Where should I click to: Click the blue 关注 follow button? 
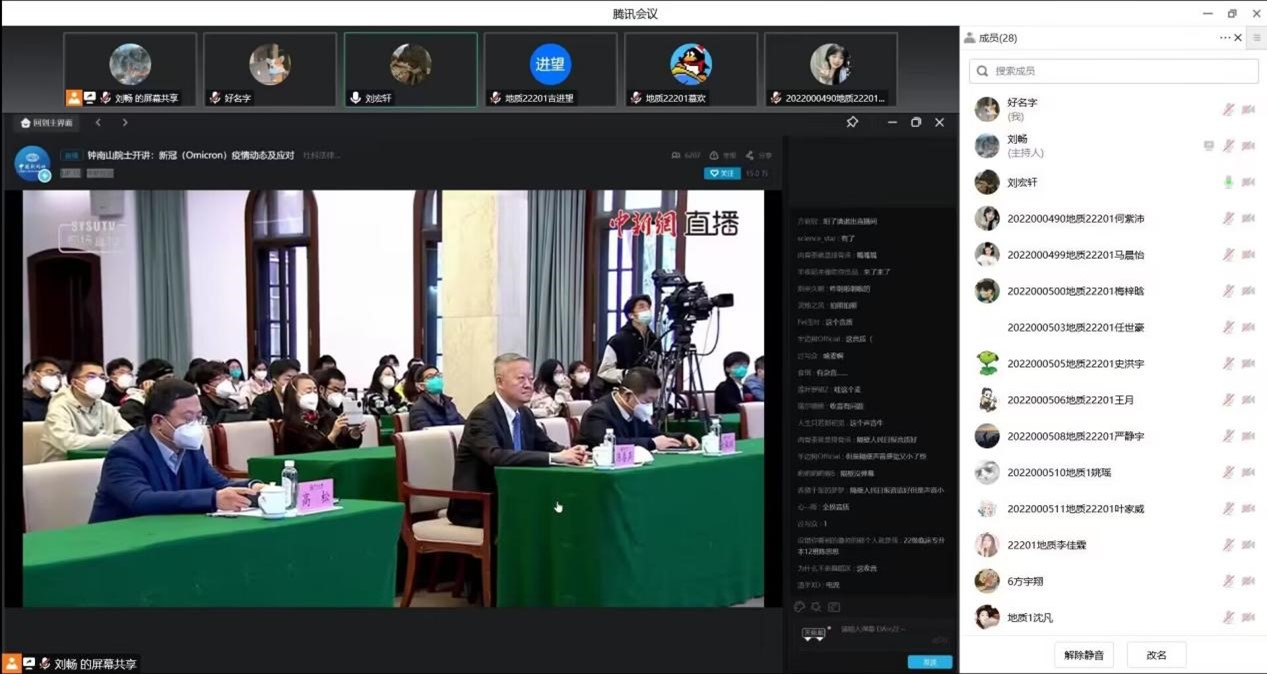point(722,173)
